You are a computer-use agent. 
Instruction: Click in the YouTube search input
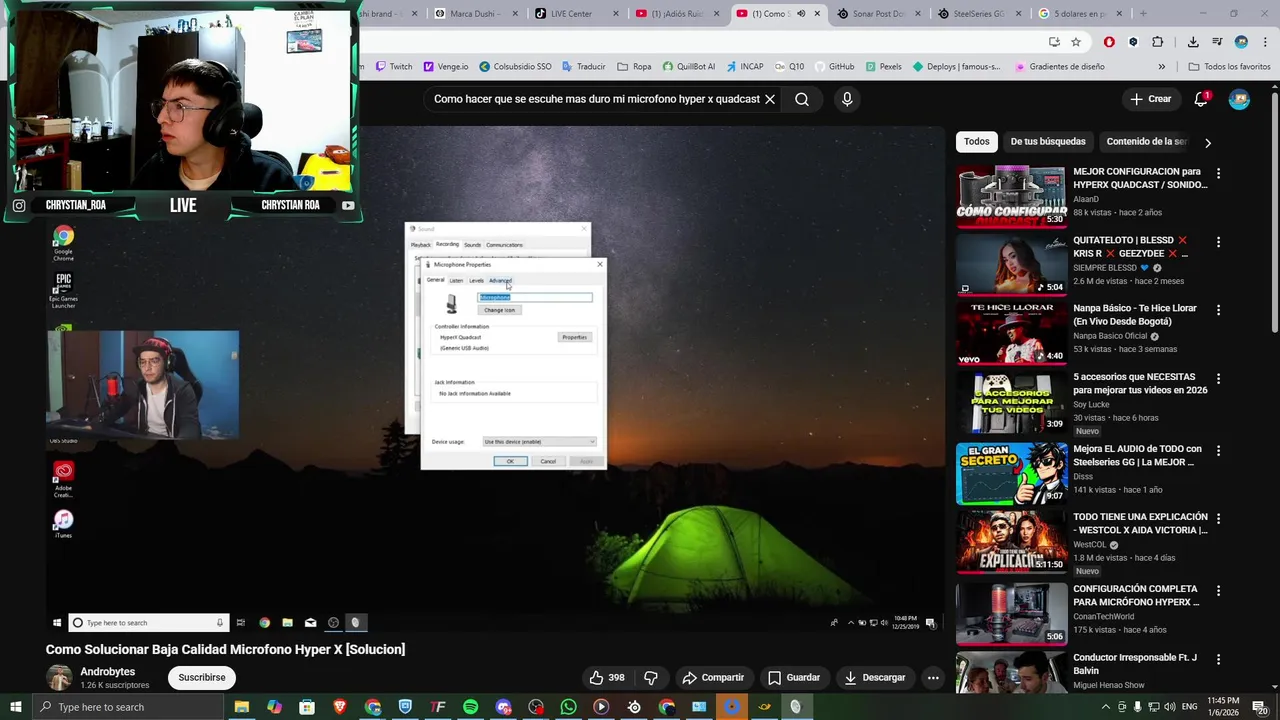point(596,99)
